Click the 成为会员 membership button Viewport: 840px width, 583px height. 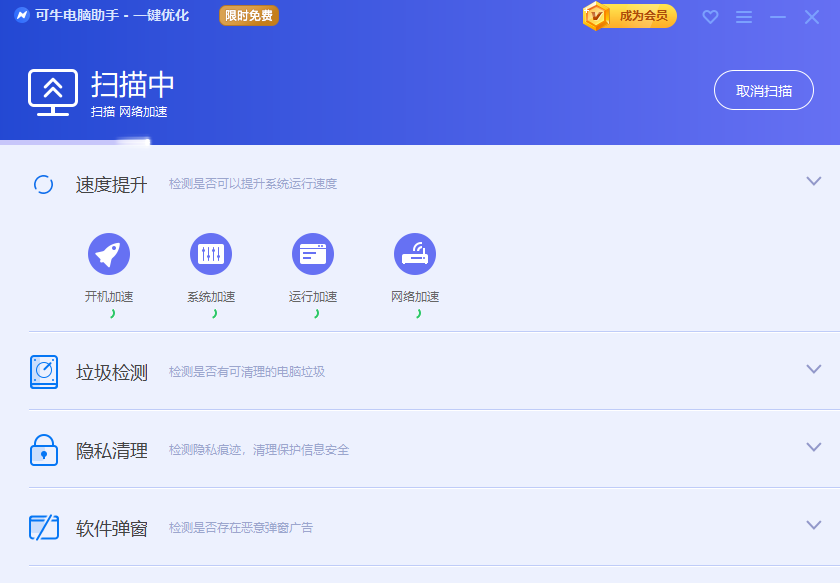(631, 16)
